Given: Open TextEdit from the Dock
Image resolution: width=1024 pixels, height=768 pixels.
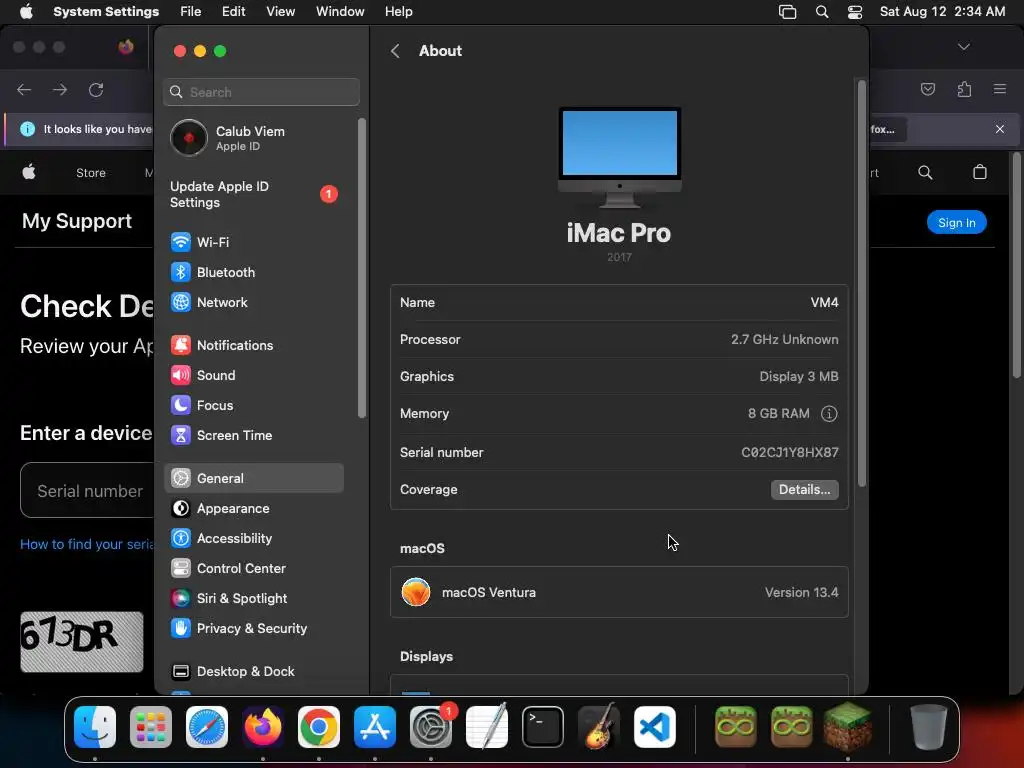Looking at the screenshot, I should tap(487, 727).
